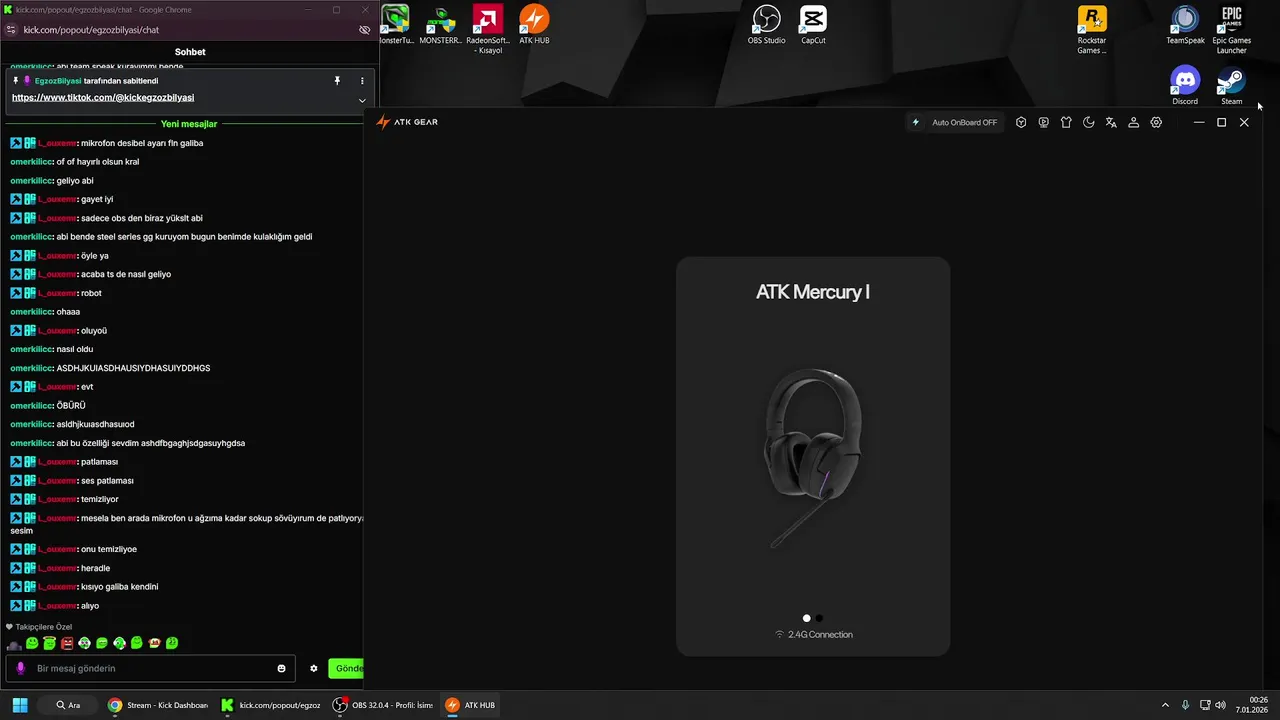Click the ATK GEAR logo

tap(407, 122)
